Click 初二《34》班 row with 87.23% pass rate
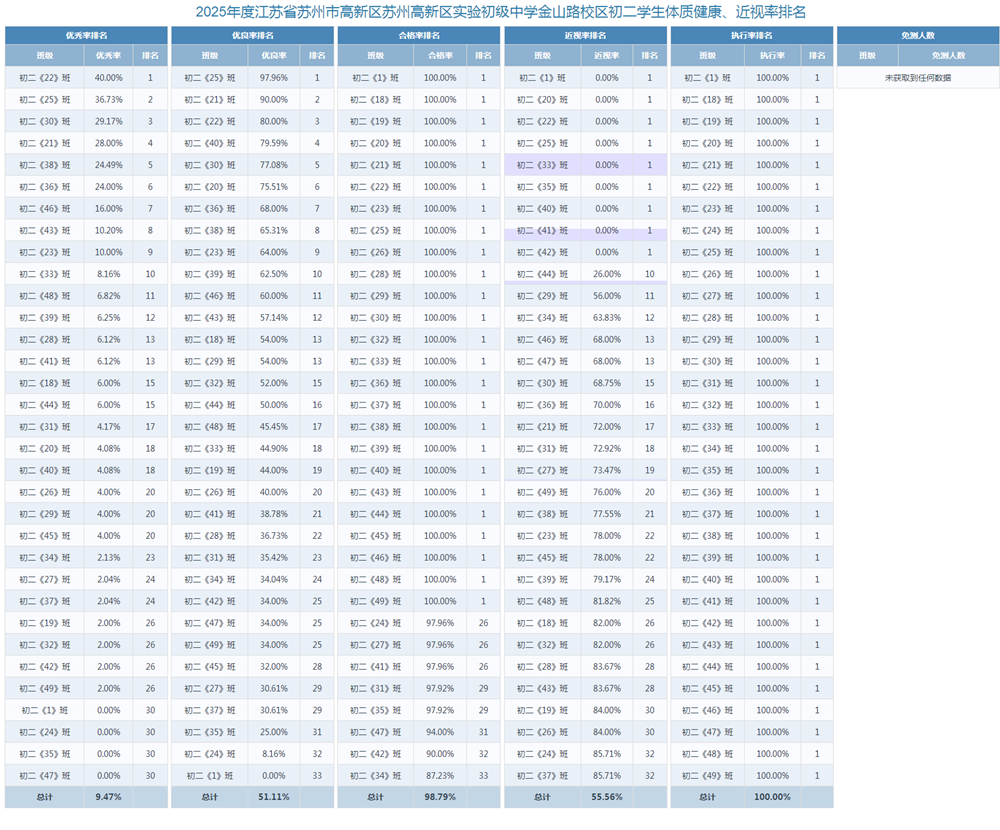 (419, 776)
